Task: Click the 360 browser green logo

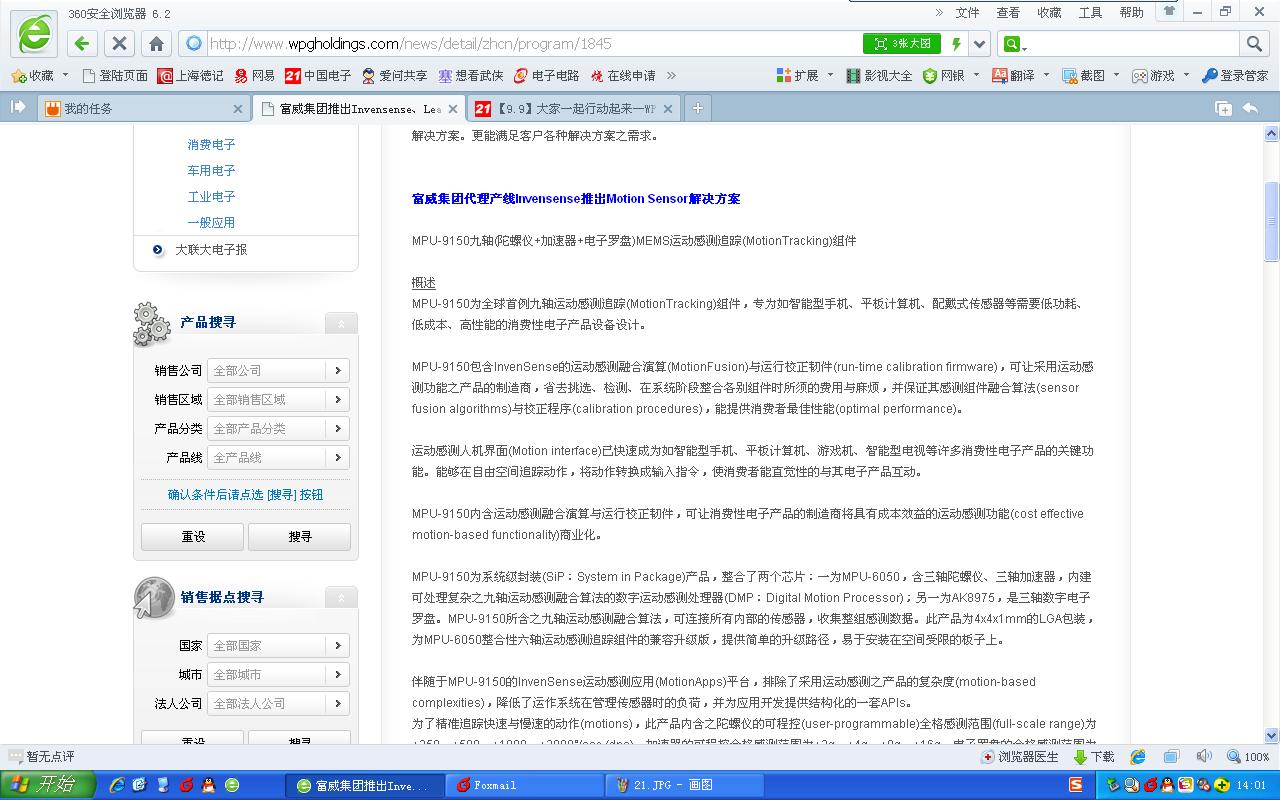Action: point(33,35)
